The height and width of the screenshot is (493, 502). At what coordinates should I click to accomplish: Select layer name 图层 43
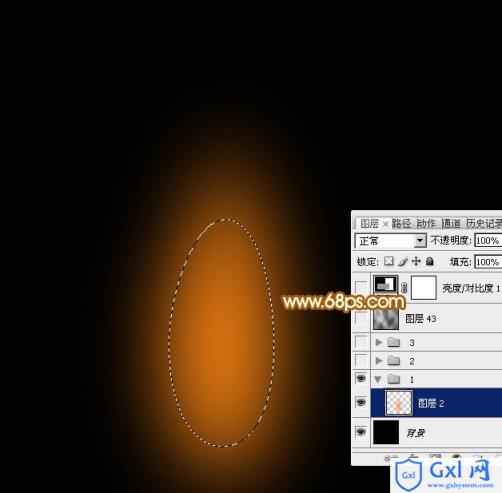pos(421,319)
